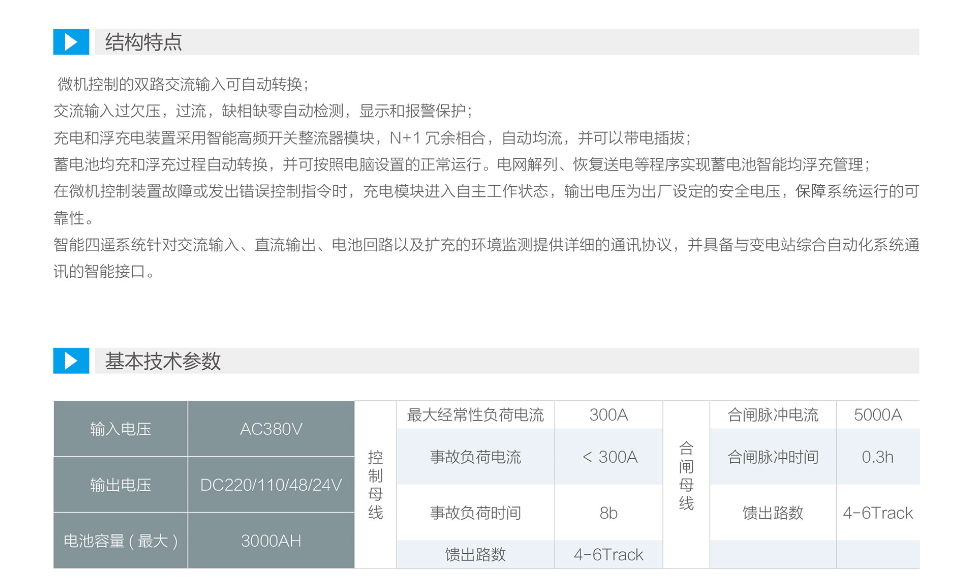This screenshot has height=583, width=974.
Task: Select the 事故负荷电流 table cell
Action: click(476, 457)
